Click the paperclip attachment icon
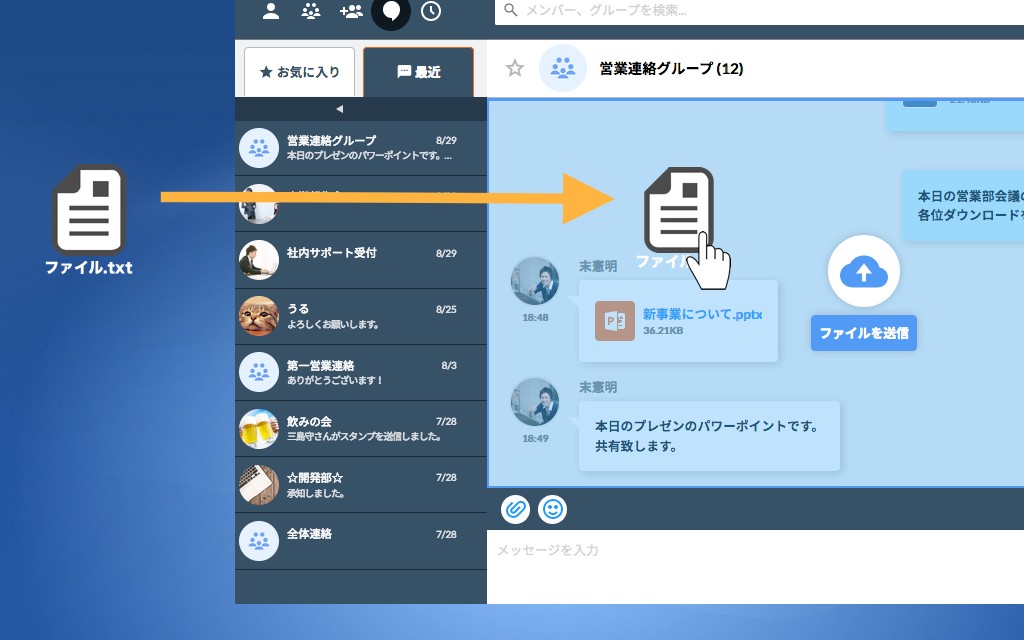 coord(515,509)
